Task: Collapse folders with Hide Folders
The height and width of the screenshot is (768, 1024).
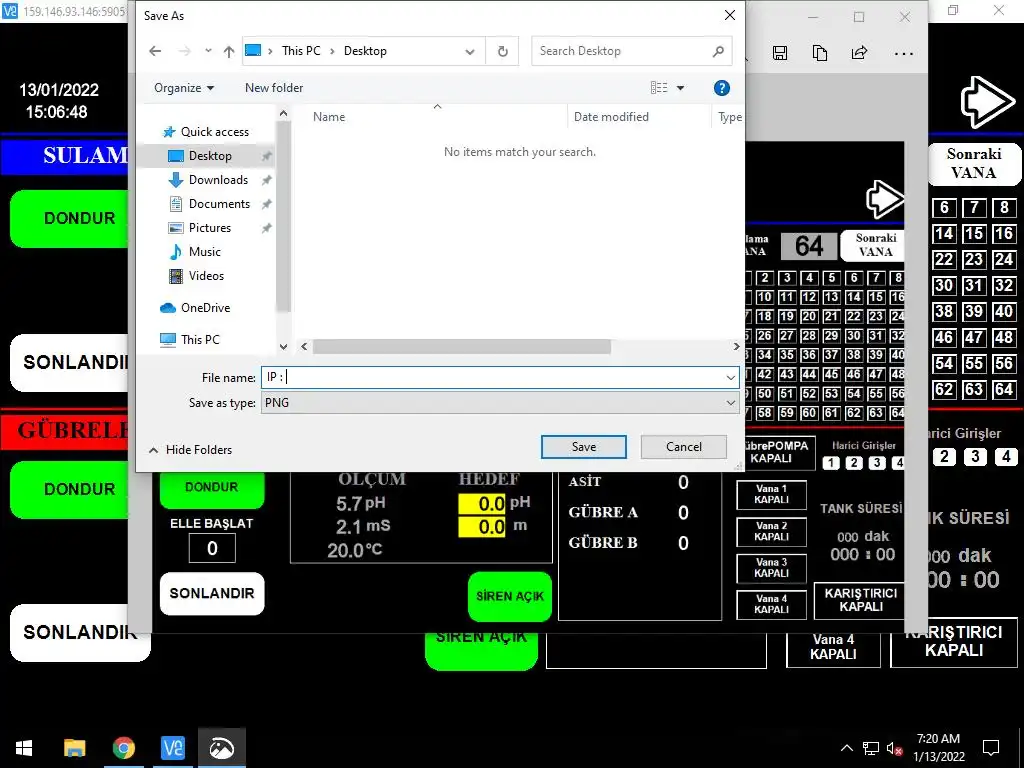Action: 190,449
